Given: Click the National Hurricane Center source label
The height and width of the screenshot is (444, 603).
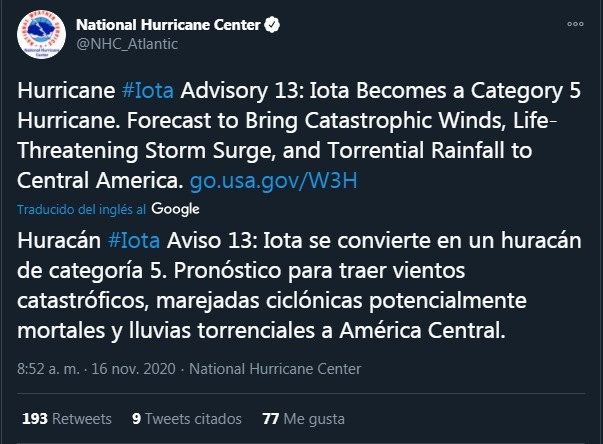Looking at the screenshot, I should tap(275, 369).
